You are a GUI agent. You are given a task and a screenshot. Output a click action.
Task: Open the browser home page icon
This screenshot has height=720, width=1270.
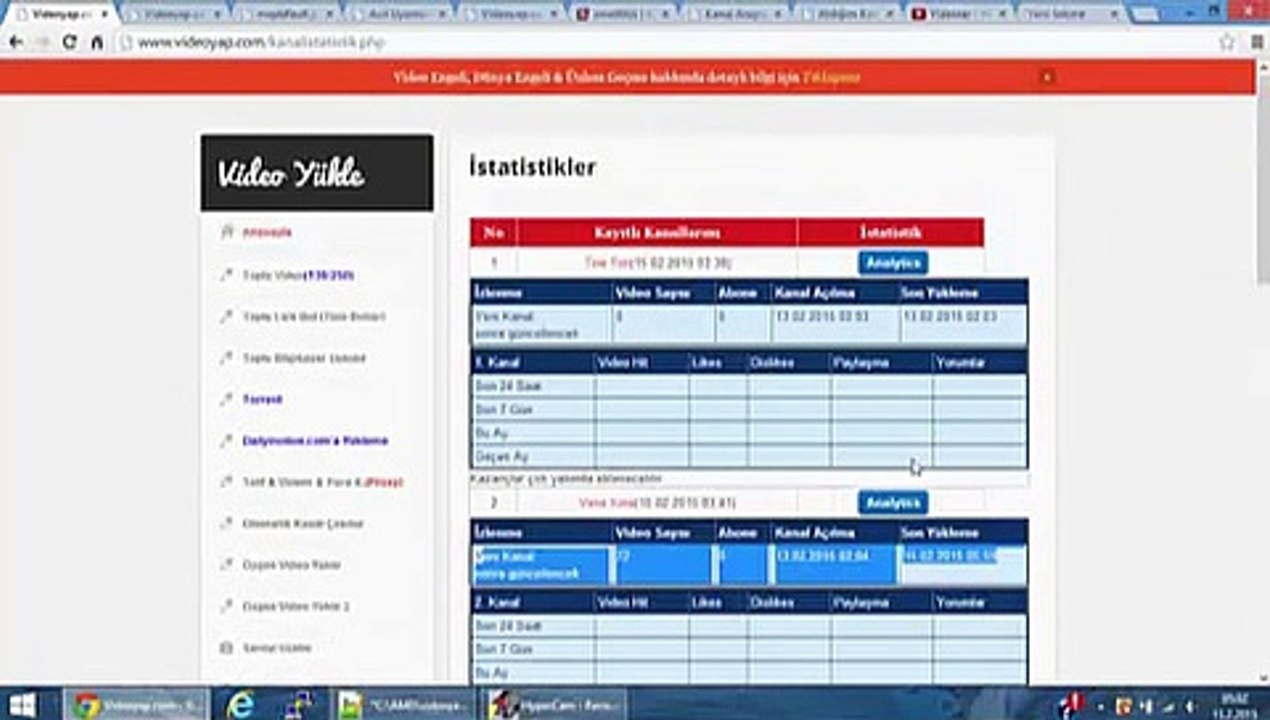[x=97, y=43]
